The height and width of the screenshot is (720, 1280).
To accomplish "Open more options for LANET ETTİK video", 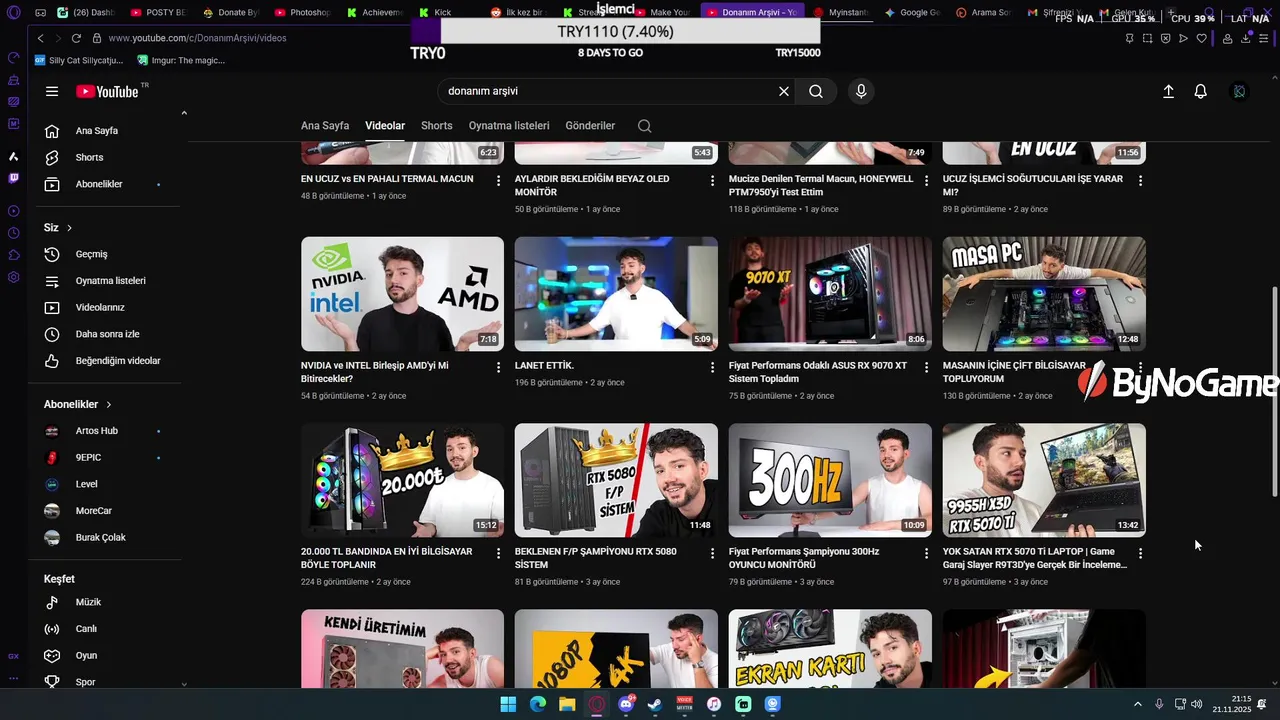I will click(712, 368).
